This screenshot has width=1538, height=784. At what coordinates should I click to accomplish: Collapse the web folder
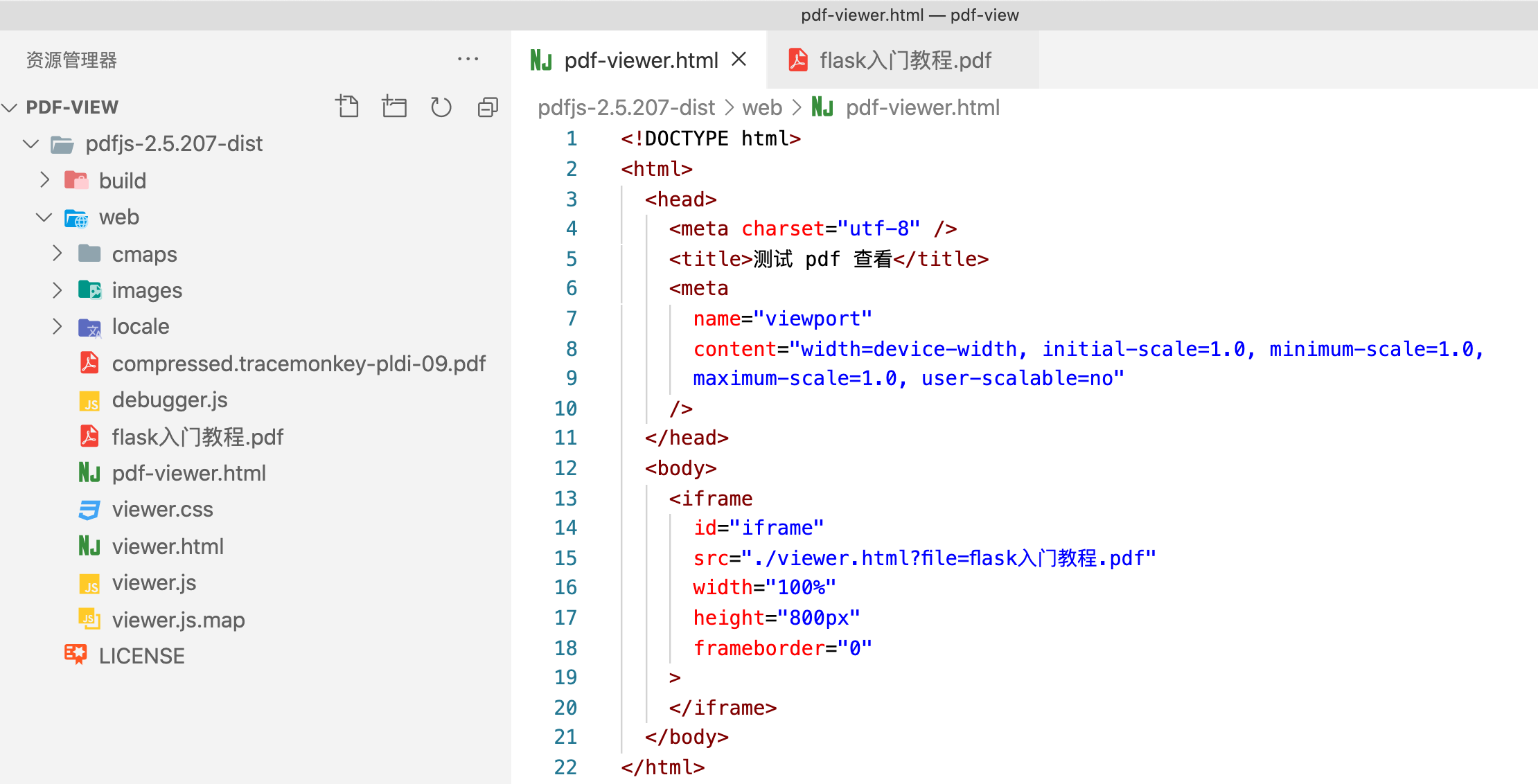[44, 217]
